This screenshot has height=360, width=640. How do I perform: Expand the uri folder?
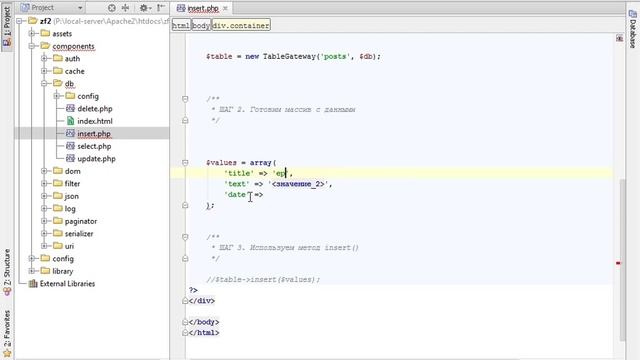(44, 246)
